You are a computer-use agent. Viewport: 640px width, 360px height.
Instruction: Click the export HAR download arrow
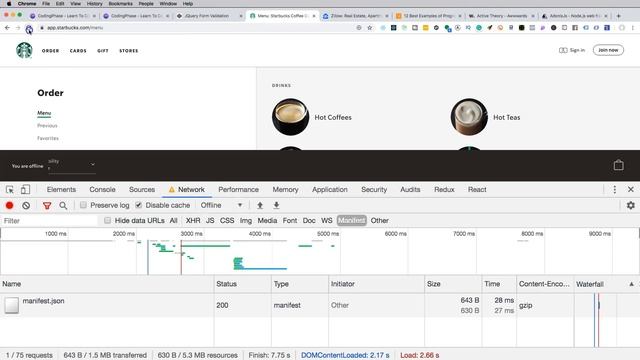pyautogui.click(x=276, y=205)
